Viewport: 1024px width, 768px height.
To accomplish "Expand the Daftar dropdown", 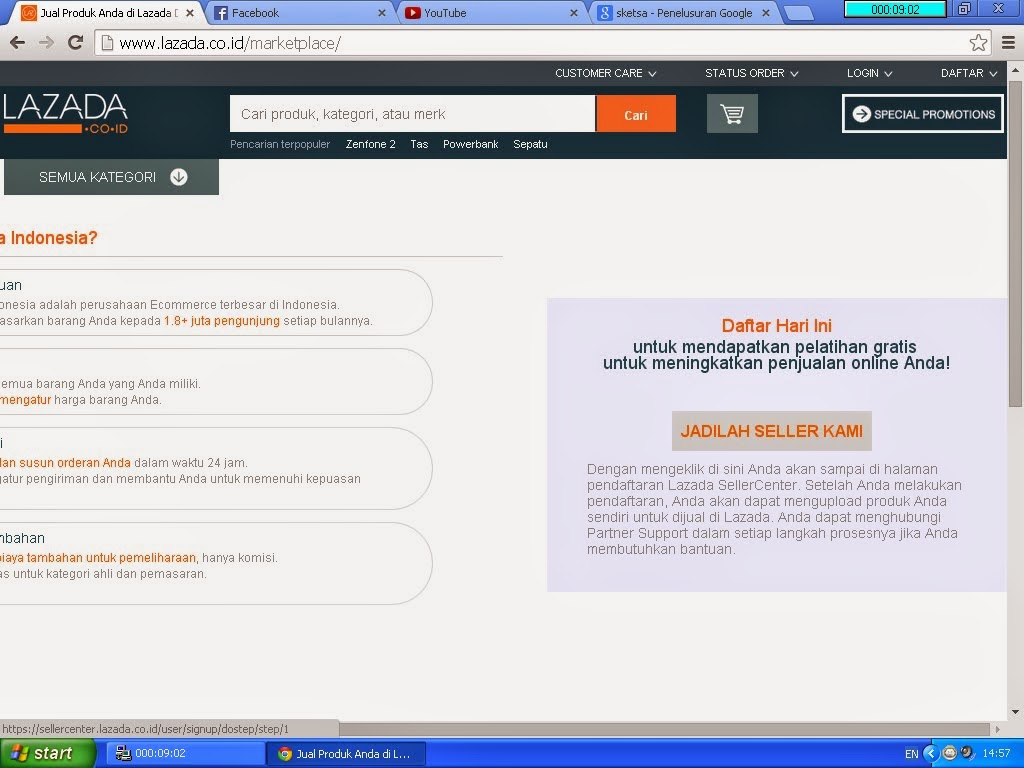I will coord(969,73).
